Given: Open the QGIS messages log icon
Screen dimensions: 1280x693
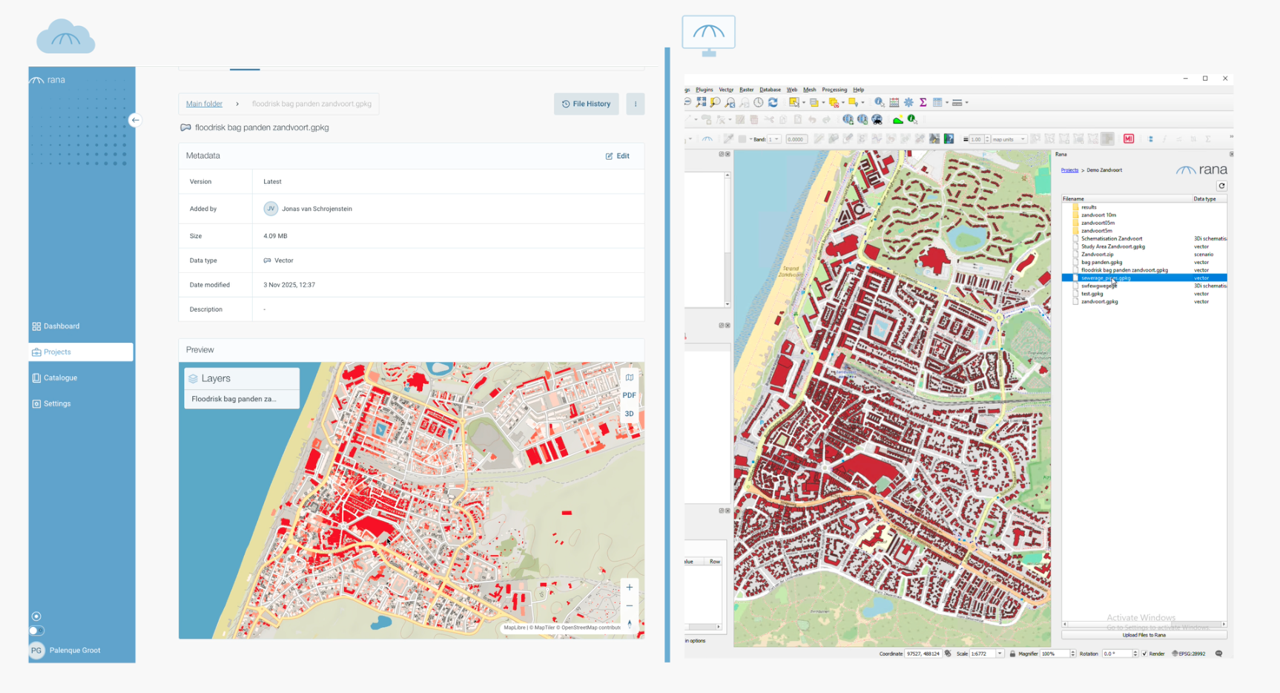Looking at the screenshot, I should (1218, 654).
